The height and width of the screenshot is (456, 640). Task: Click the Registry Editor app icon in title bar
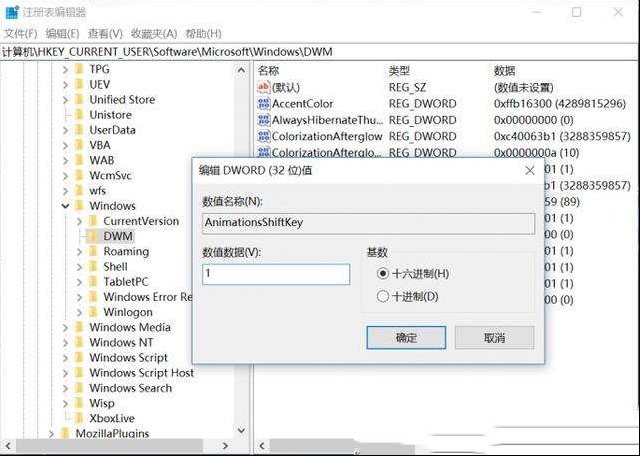pos(12,13)
